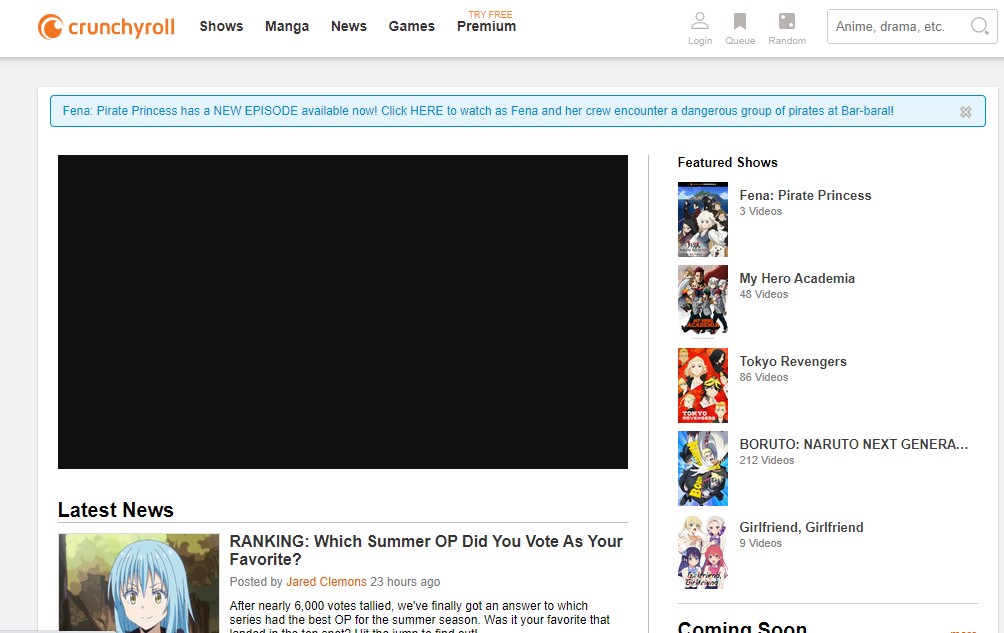Select the Tokyo Revengers title
The width and height of the screenshot is (1004, 633).
(793, 362)
